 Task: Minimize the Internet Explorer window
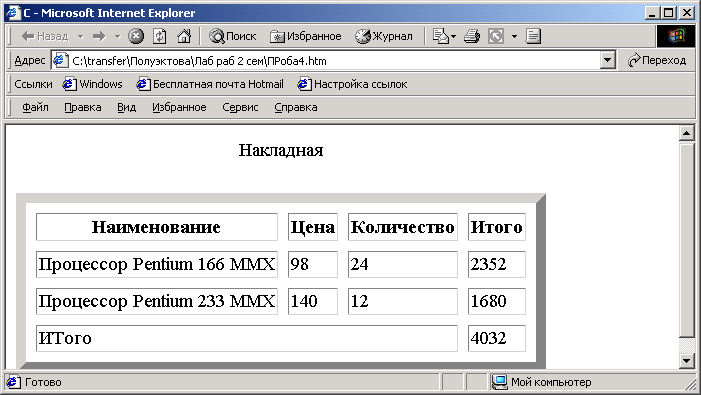653,13
